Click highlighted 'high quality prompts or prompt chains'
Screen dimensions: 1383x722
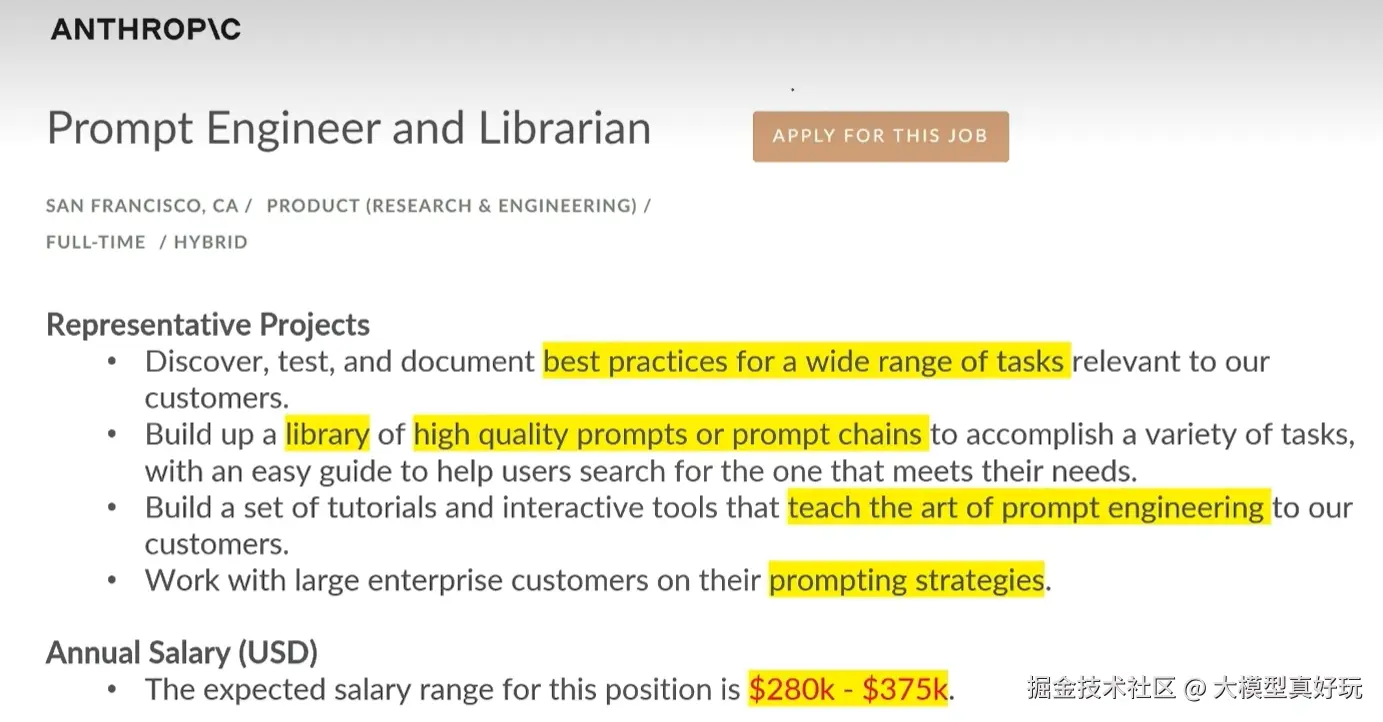(670, 434)
